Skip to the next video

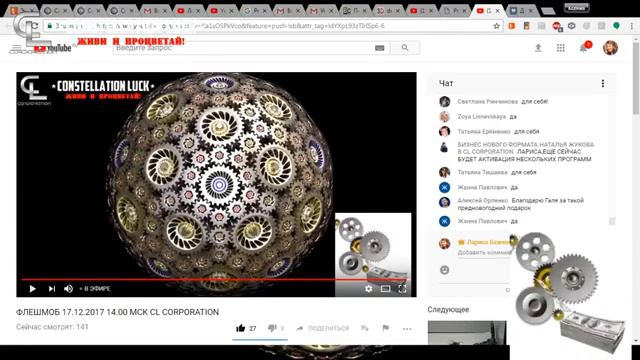[51, 289]
